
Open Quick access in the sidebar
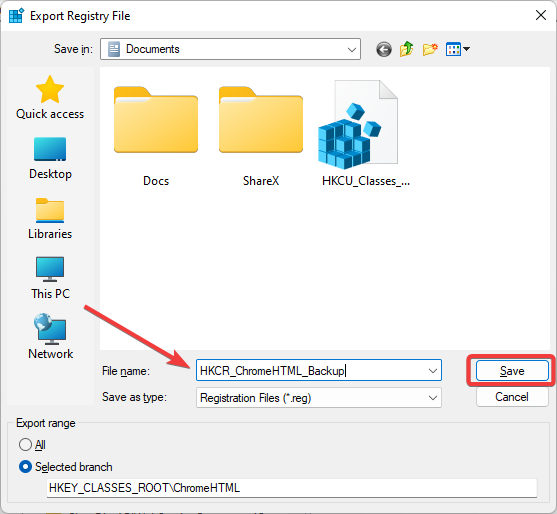tap(50, 98)
